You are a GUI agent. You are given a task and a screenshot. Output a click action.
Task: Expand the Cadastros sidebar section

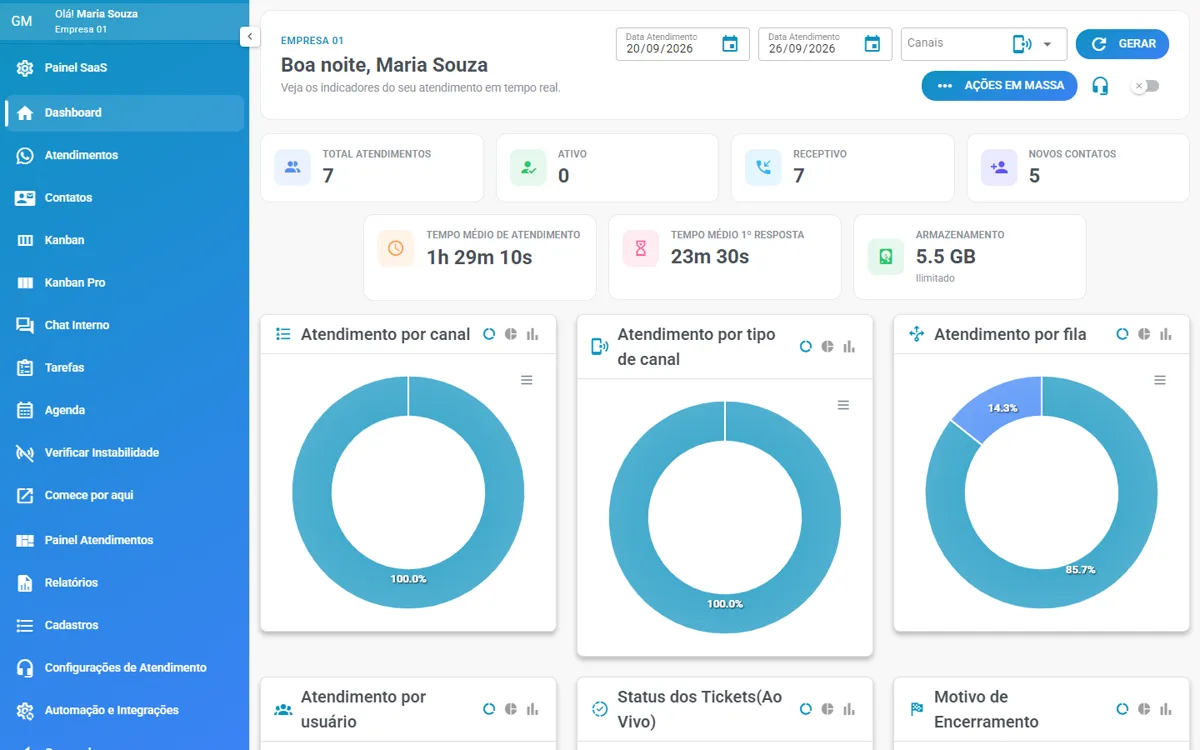(x=124, y=625)
